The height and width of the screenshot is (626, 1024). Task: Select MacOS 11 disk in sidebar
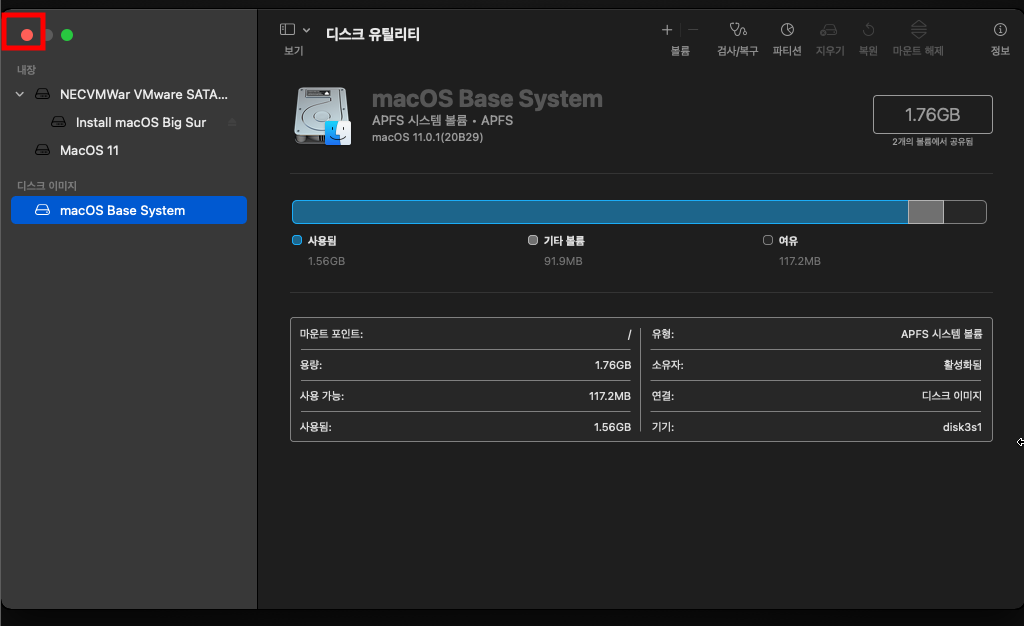[129, 150]
